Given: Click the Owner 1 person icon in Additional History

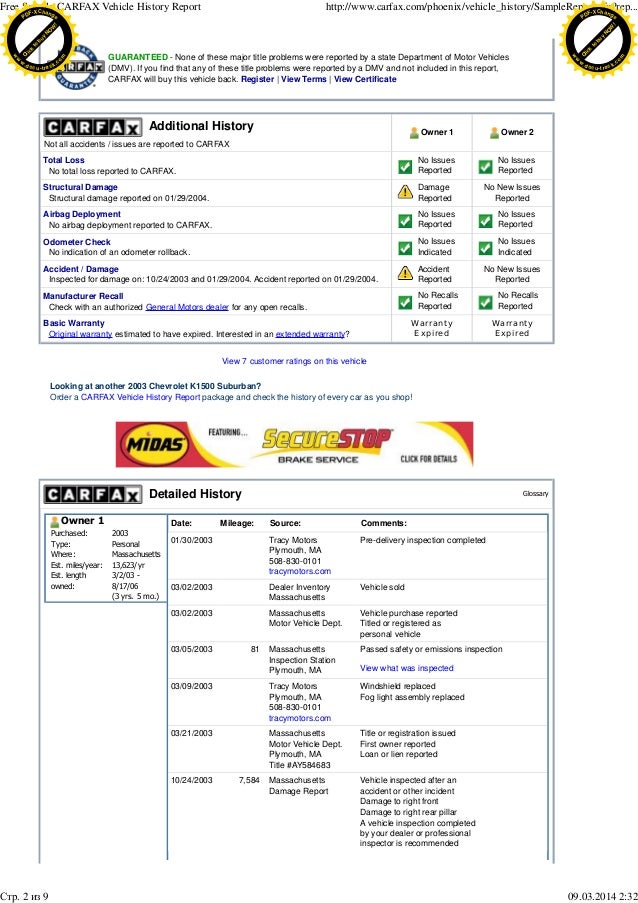Looking at the screenshot, I should pyautogui.click(x=413, y=132).
